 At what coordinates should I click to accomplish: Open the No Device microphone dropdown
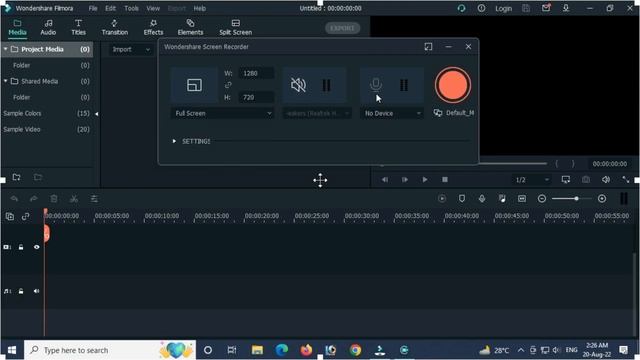click(391, 113)
